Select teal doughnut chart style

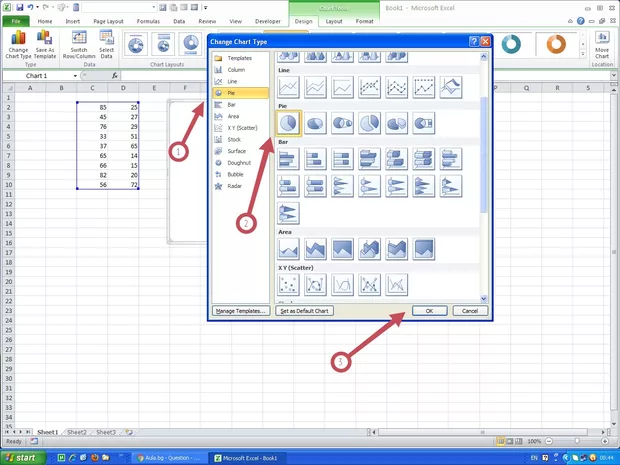tap(511, 44)
